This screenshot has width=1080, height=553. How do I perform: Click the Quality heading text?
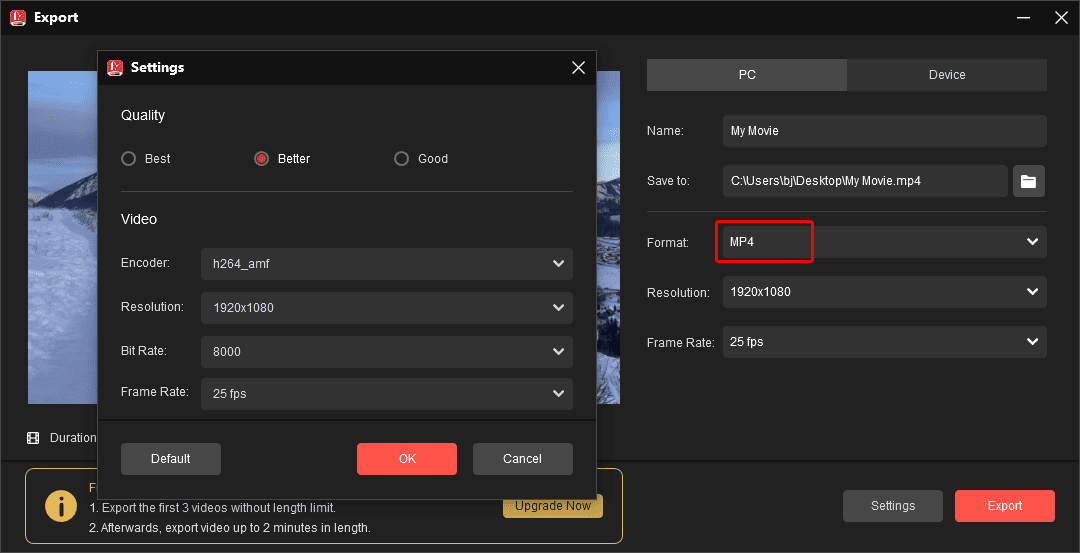(x=143, y=116)
